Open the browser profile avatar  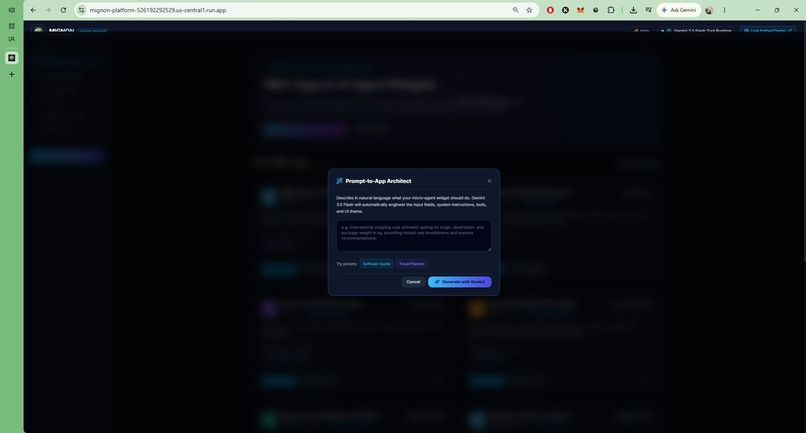709,10
